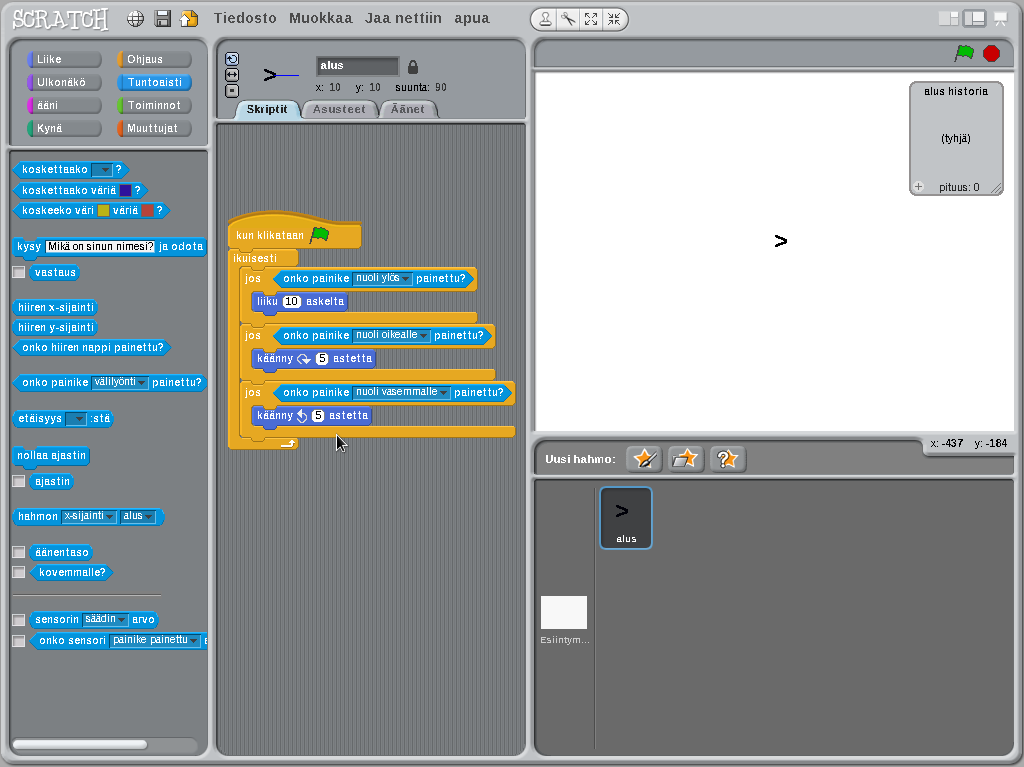Open etäisyys block target dropdown

click(x=76, y=419)
